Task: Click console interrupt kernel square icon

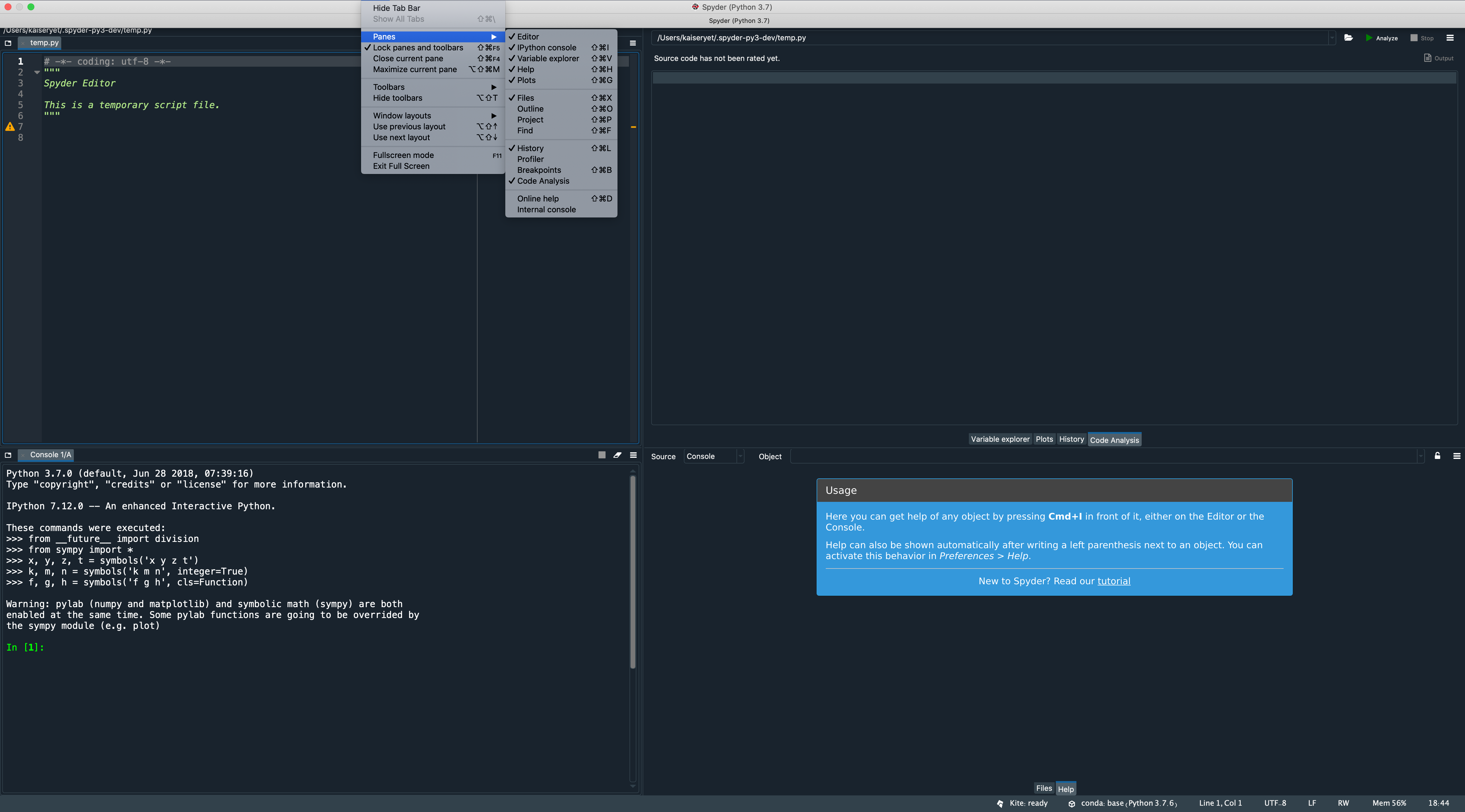Action: [602, 455]
